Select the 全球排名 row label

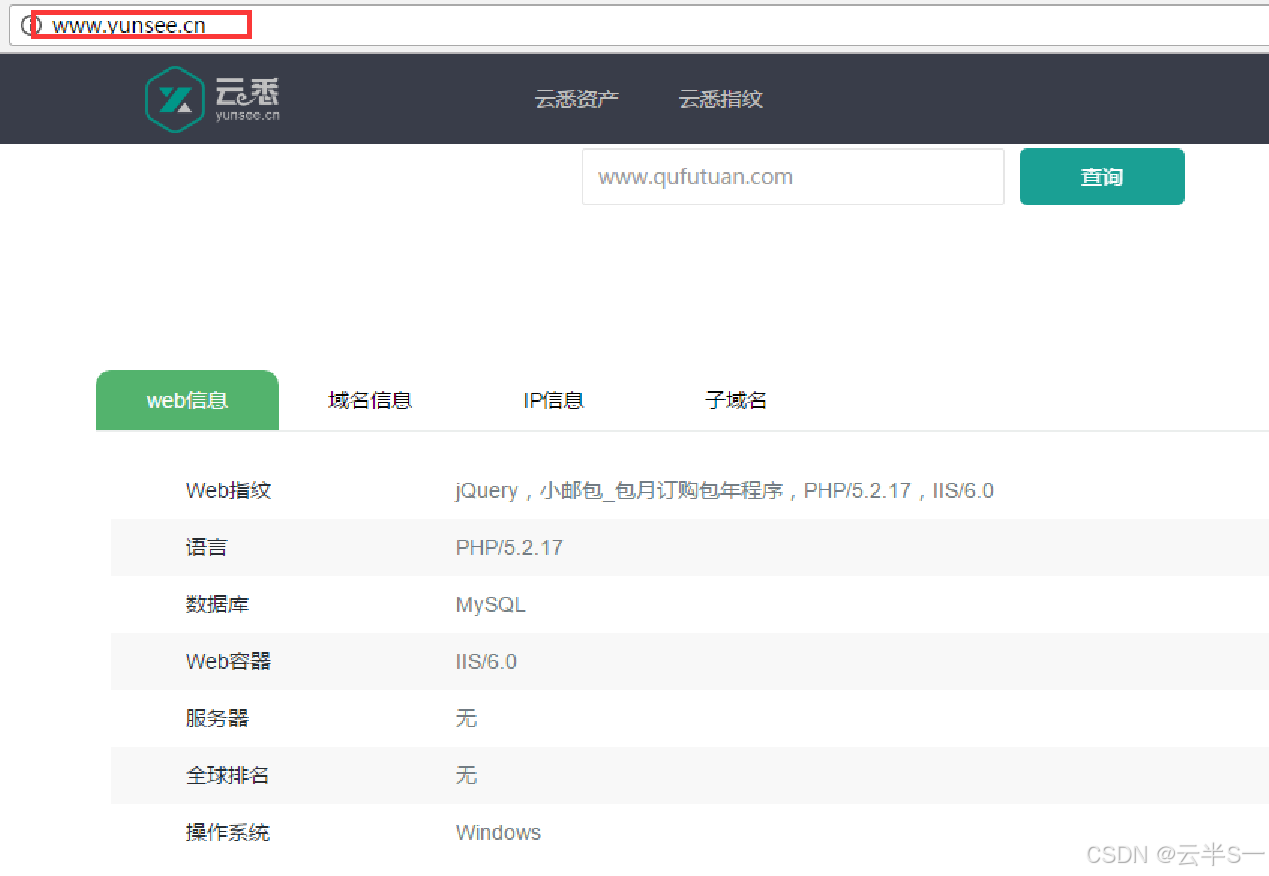(x=227, y=776)
